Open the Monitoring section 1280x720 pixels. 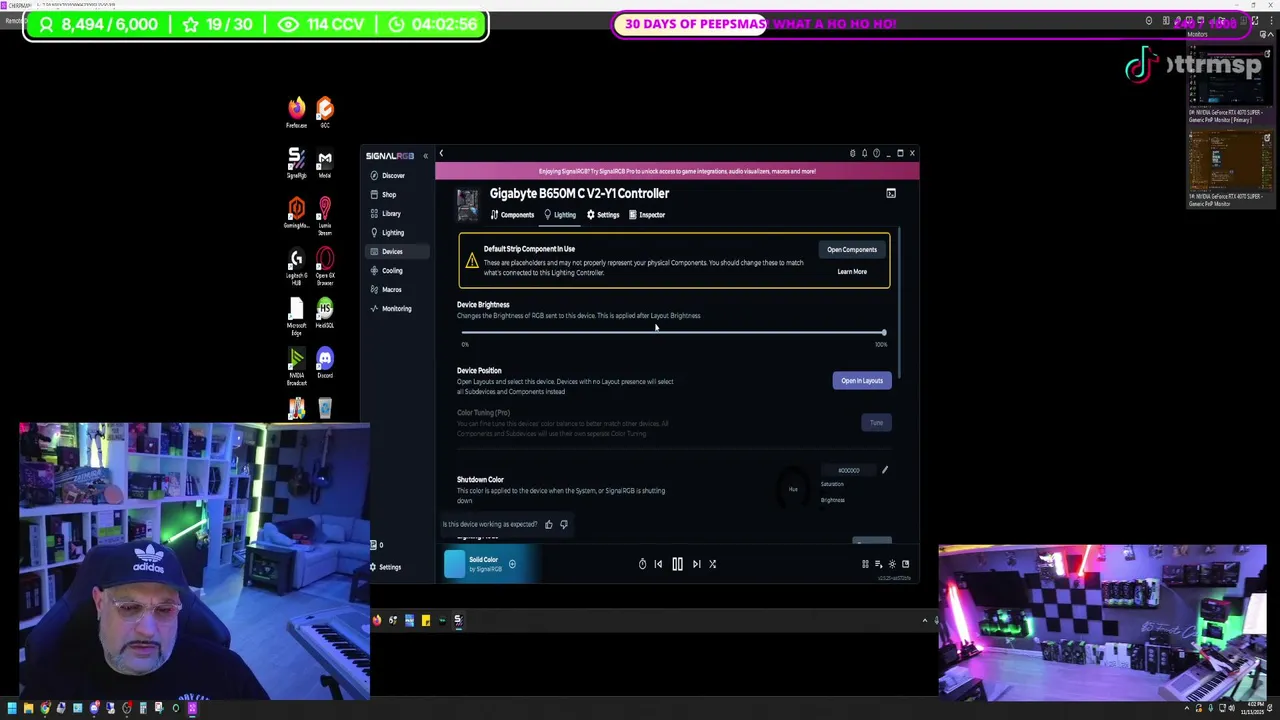(x=396, y=308)
